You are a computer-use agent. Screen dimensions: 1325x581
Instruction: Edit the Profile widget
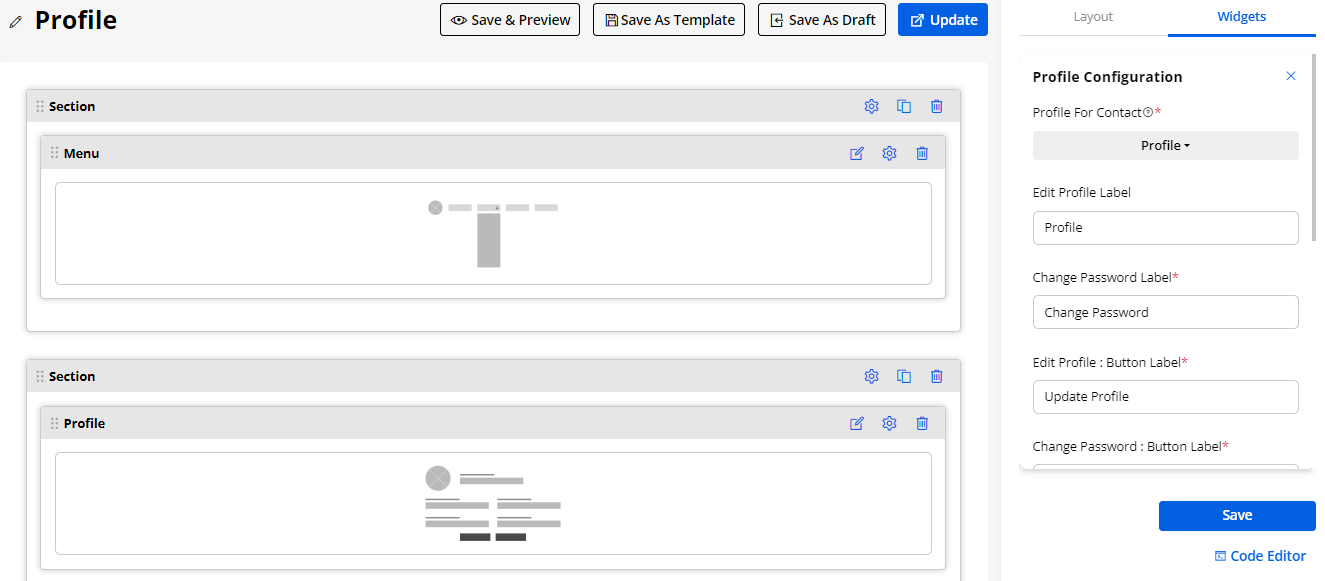pyautogui.click(x=857, y=423)
